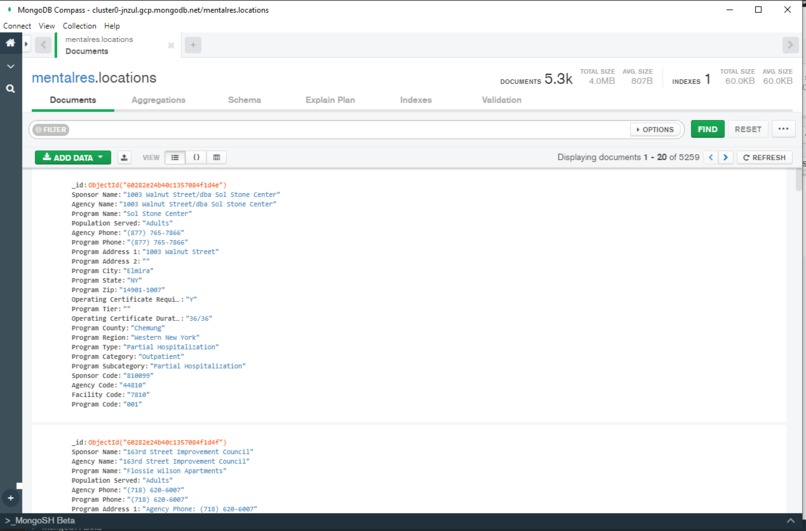Select Program Region "Western New York" value
The height and width of the screenshot is (531, 806).
tap(165, 337)
